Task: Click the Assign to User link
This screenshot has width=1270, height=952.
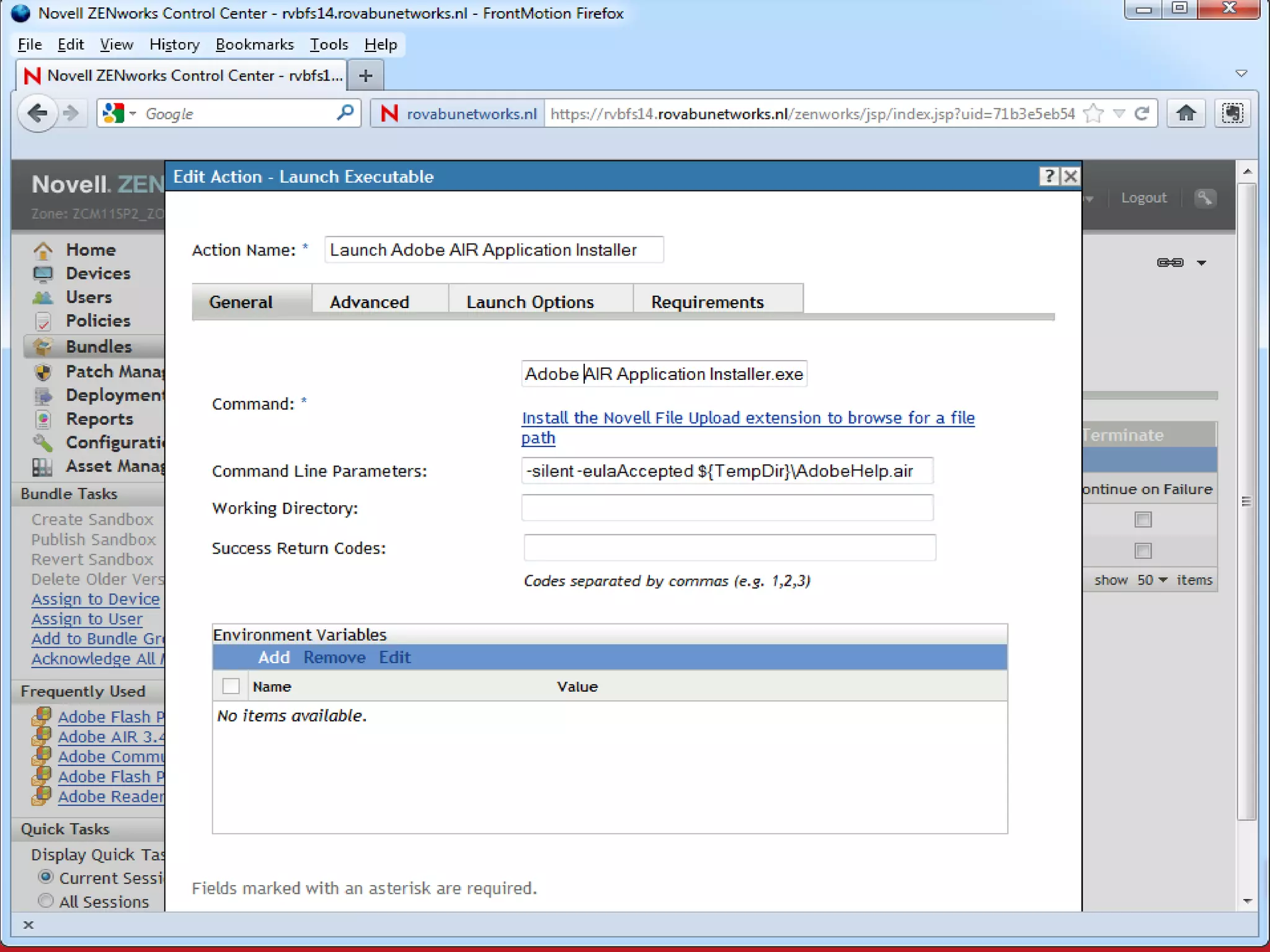Action: 87,619
